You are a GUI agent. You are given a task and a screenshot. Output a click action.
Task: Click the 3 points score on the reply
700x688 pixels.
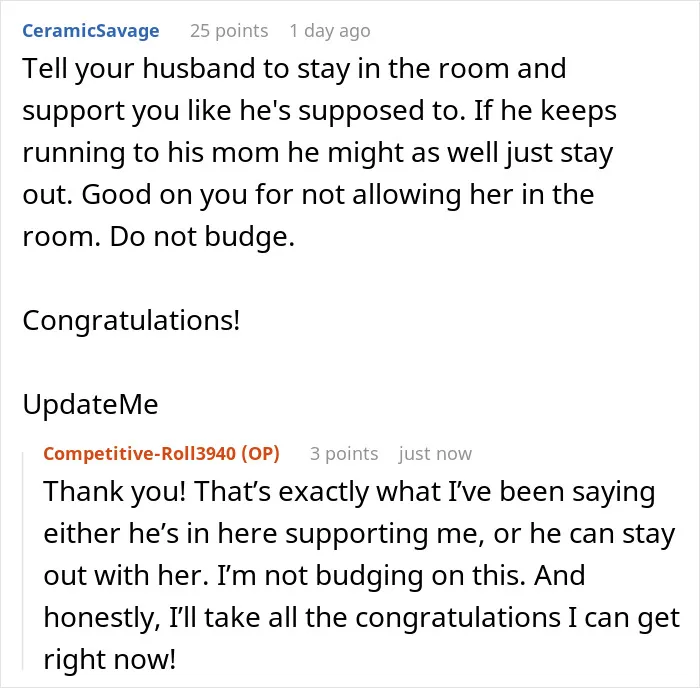(x=344, y=454)
